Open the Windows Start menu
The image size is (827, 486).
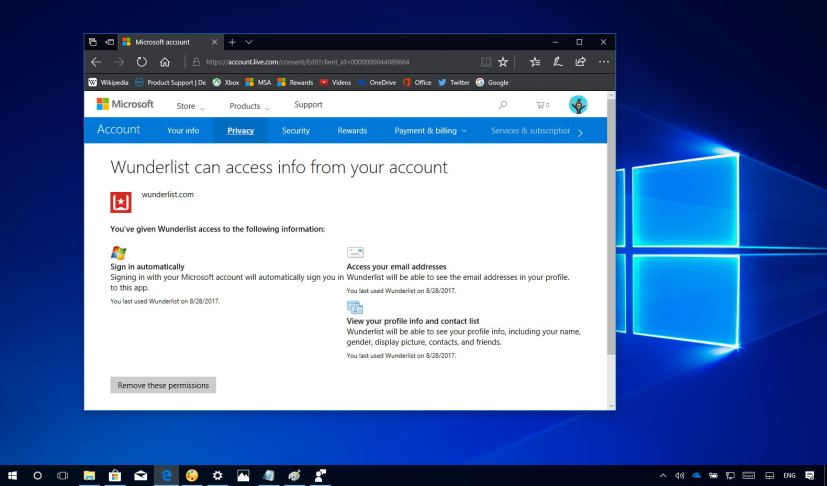tap(12, 475)
